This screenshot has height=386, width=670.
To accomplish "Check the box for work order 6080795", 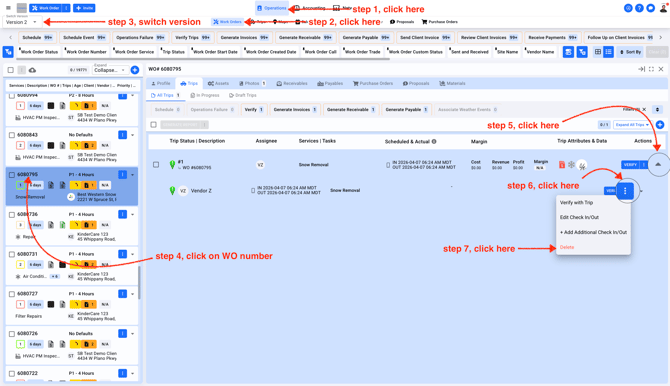I will tap(12, 175).
